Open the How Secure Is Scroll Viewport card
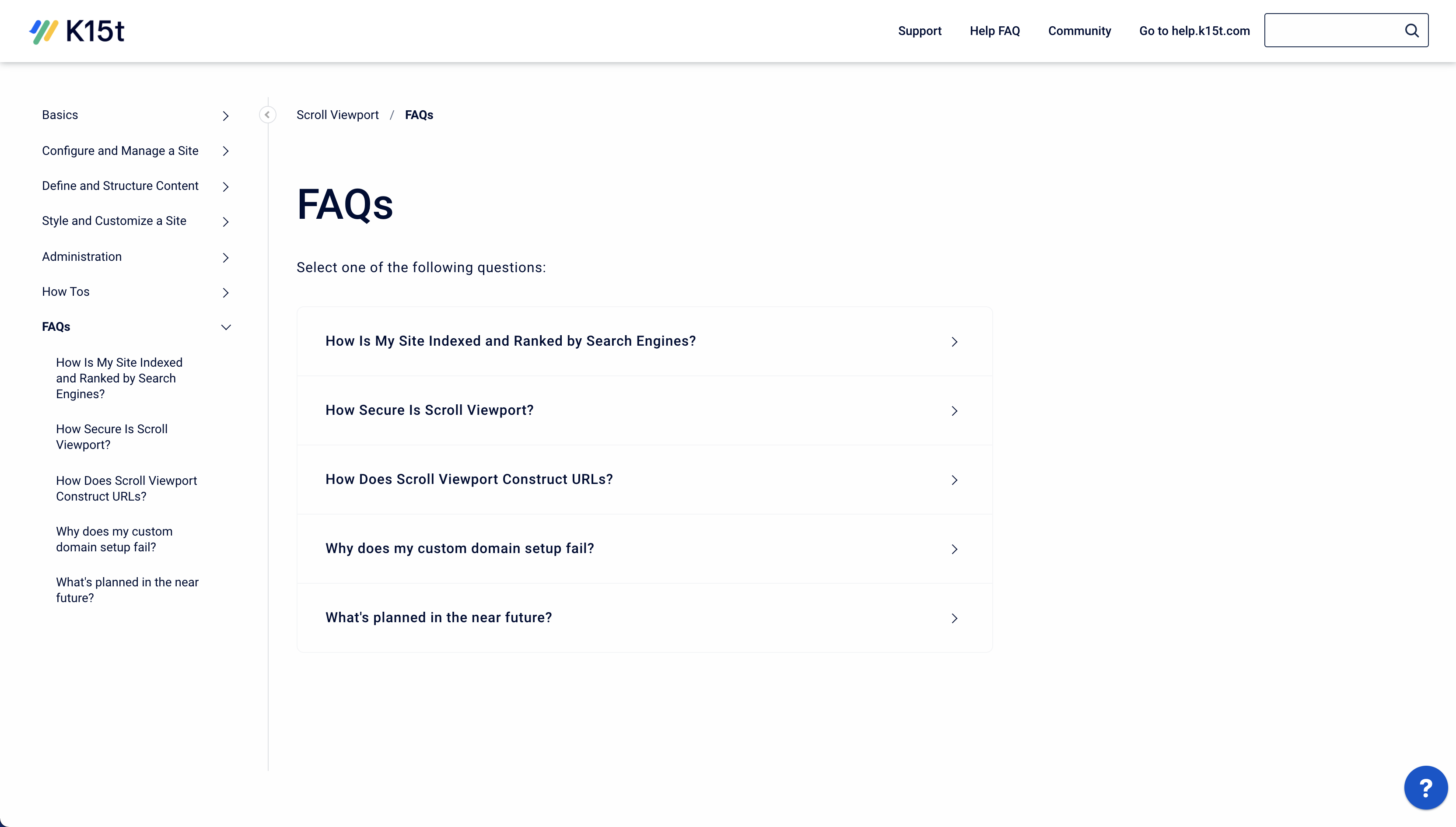 click(x=644, y=411)
